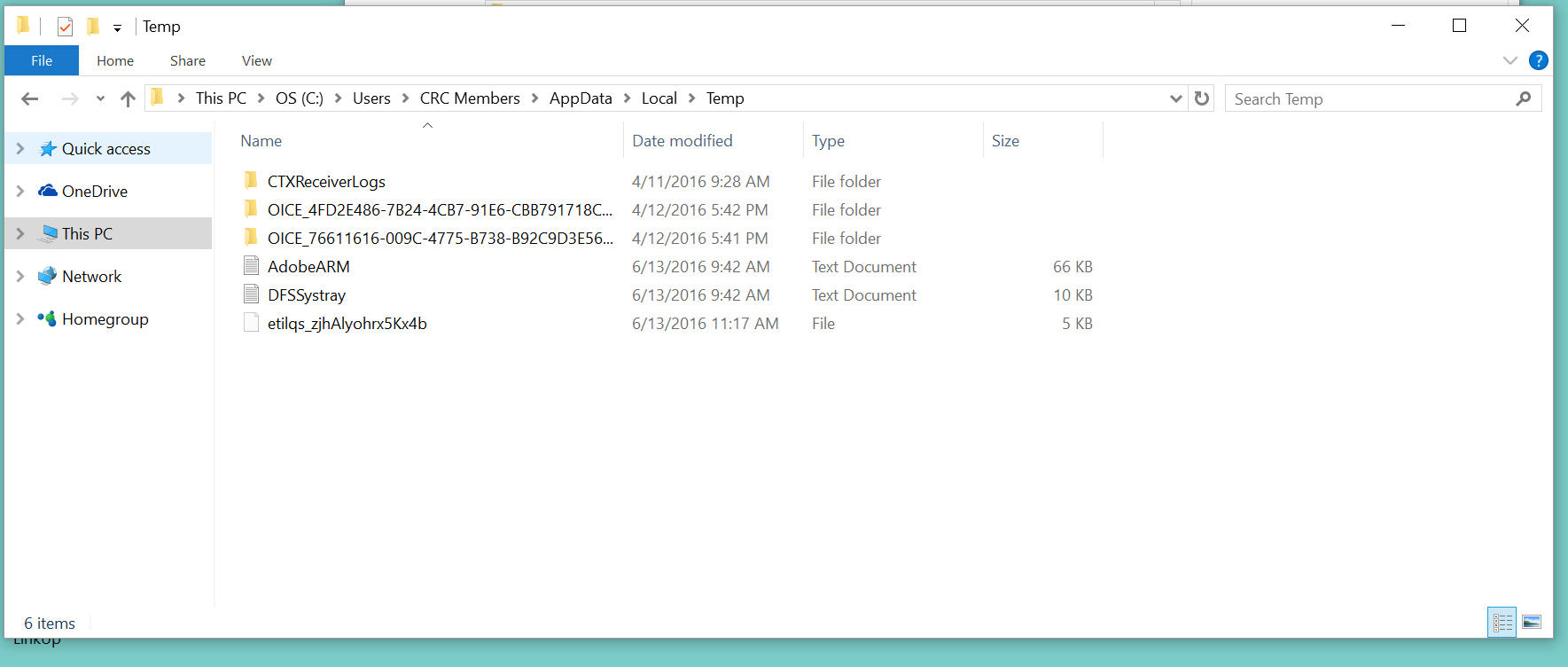Screen dimensions: 1568x667
Task: Click the Back navigation arrow
Action: point(30,98)
